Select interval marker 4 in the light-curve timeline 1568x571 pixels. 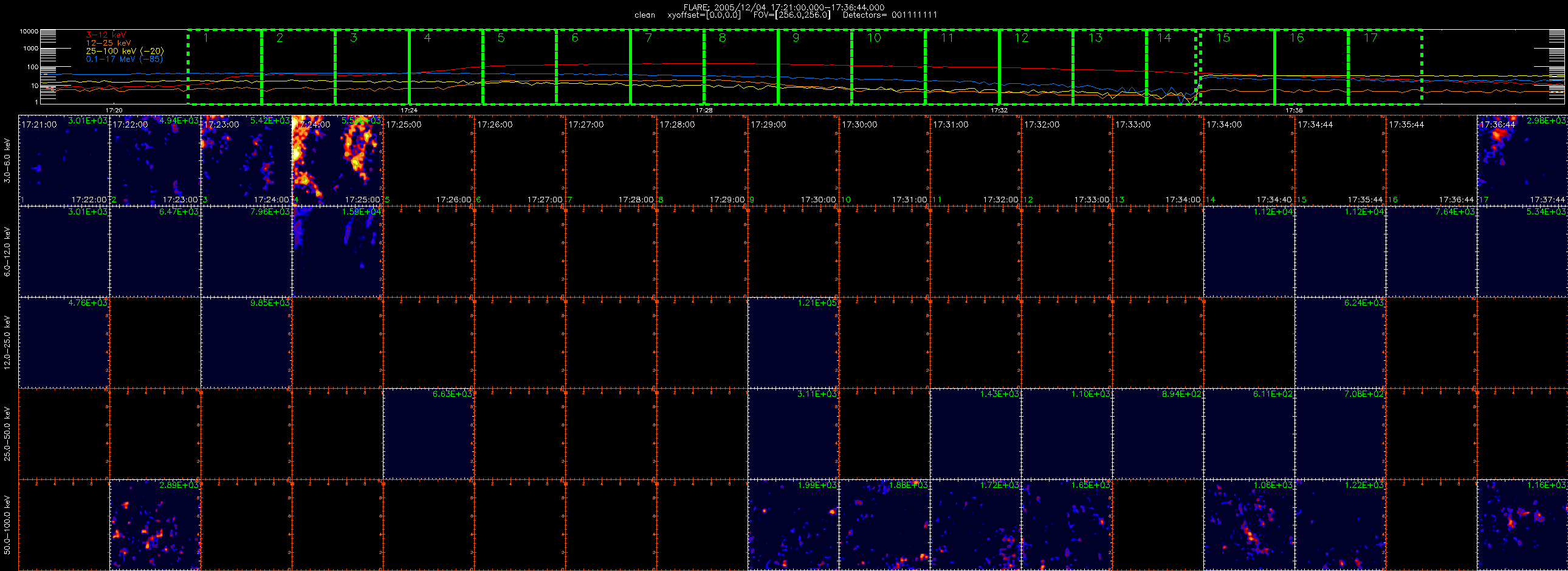pyautogui.click(x=427, y=38)
